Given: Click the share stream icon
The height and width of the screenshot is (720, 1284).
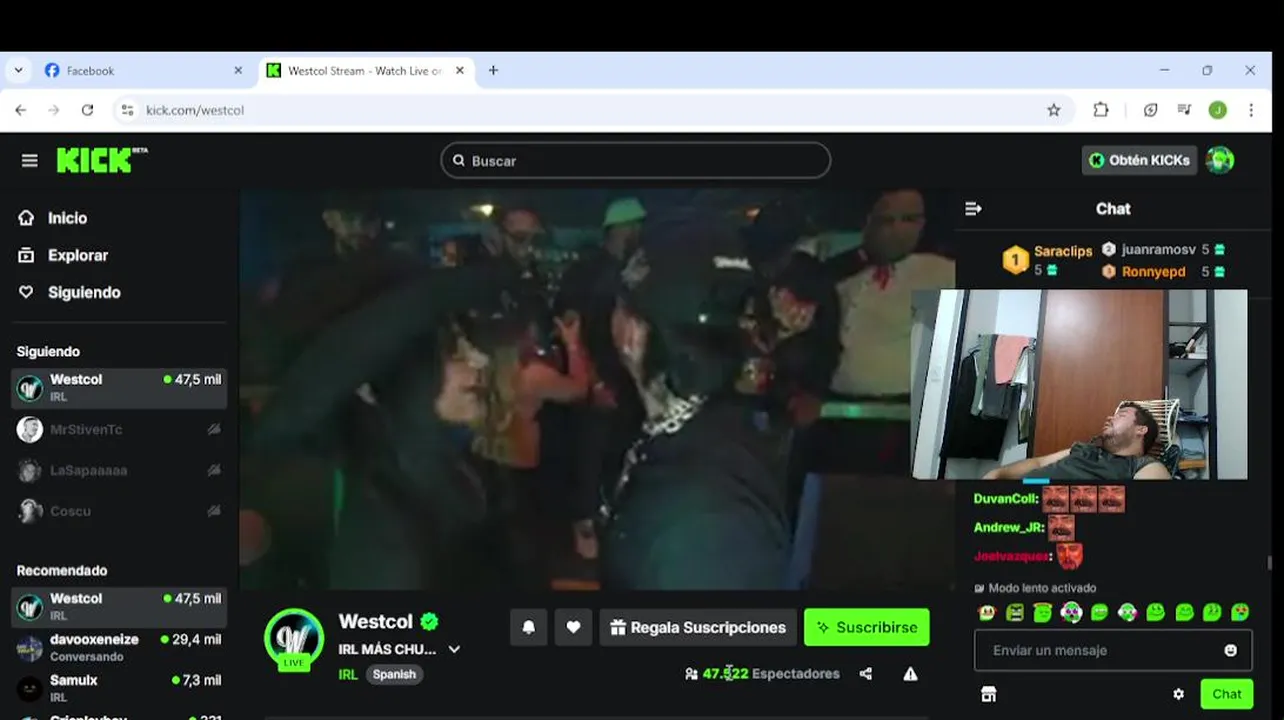Looking at the screenshot, I should pos(865,674).
